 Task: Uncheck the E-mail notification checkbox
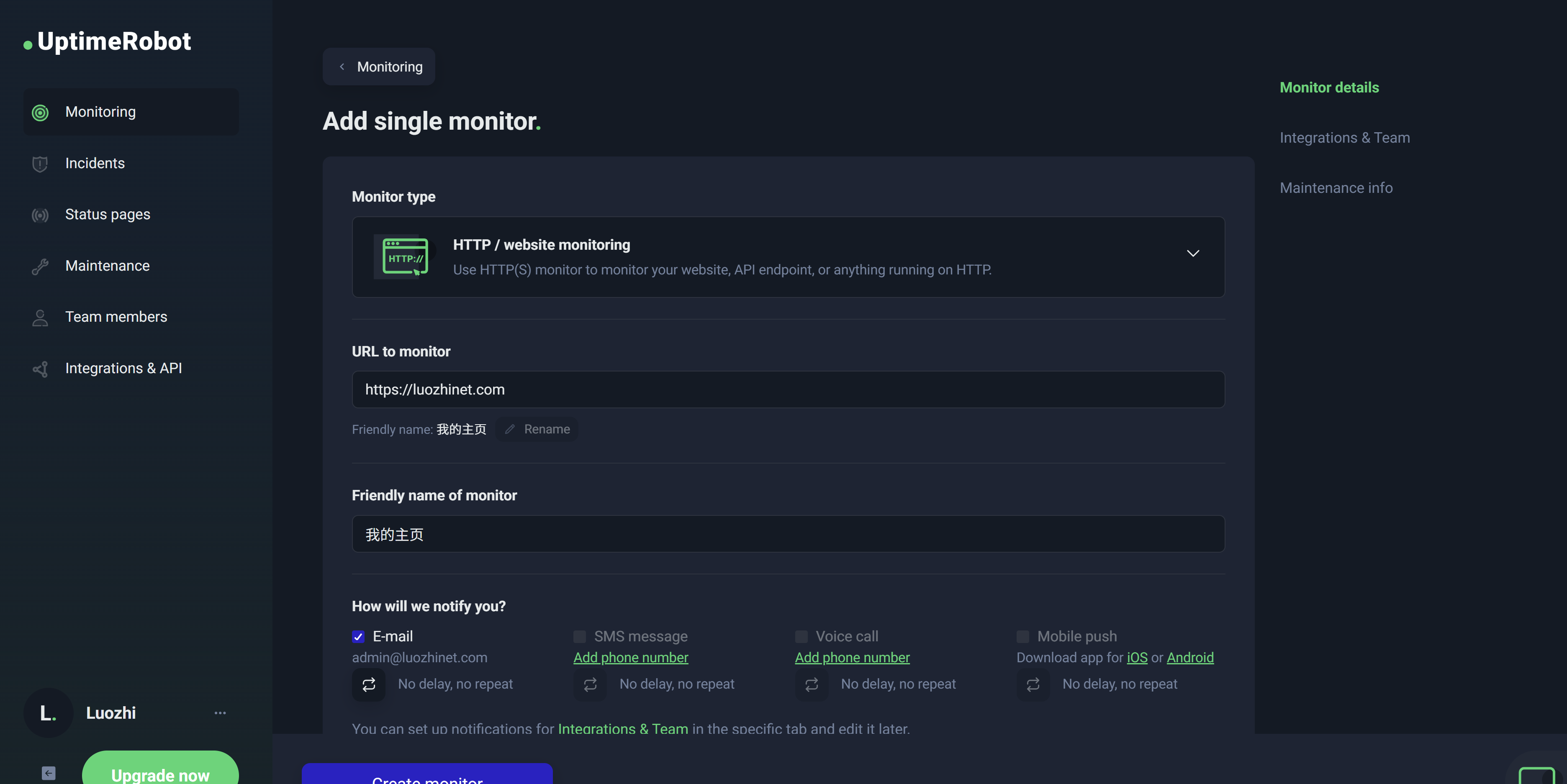(358, 637)
